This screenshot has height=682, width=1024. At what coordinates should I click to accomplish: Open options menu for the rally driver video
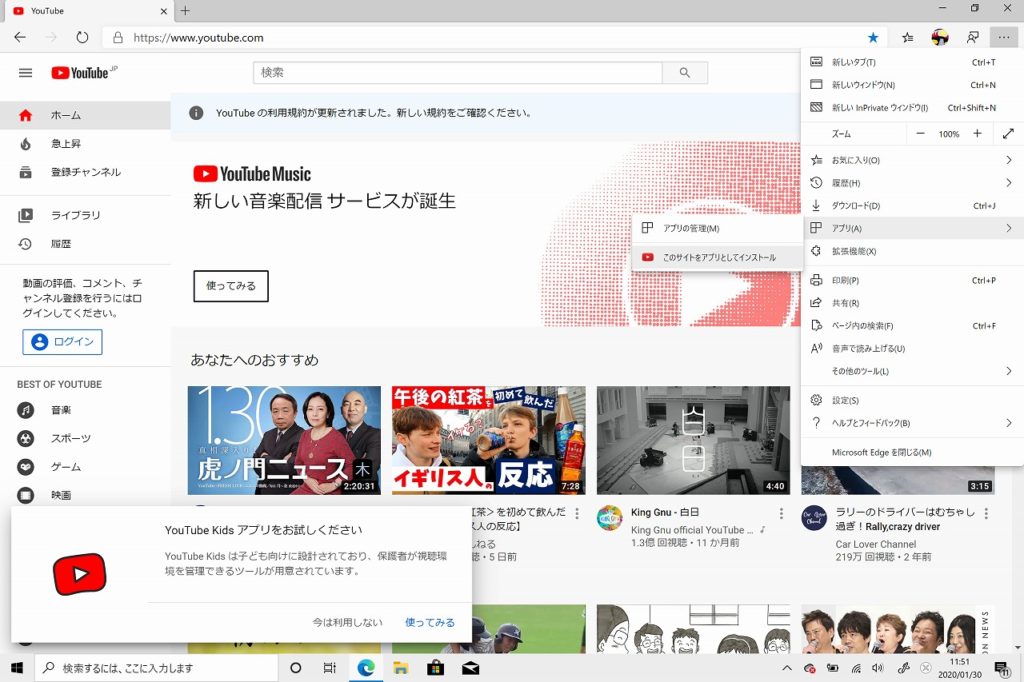[986, 513]
